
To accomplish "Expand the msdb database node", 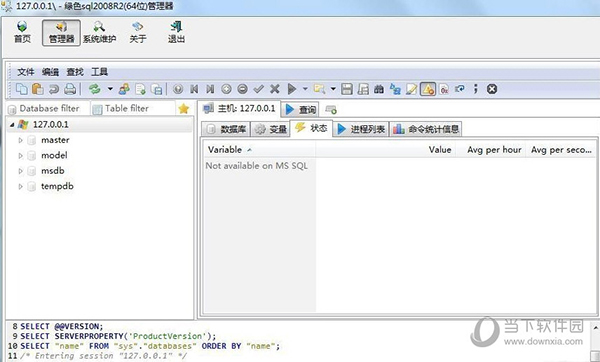I will (21, 171).
